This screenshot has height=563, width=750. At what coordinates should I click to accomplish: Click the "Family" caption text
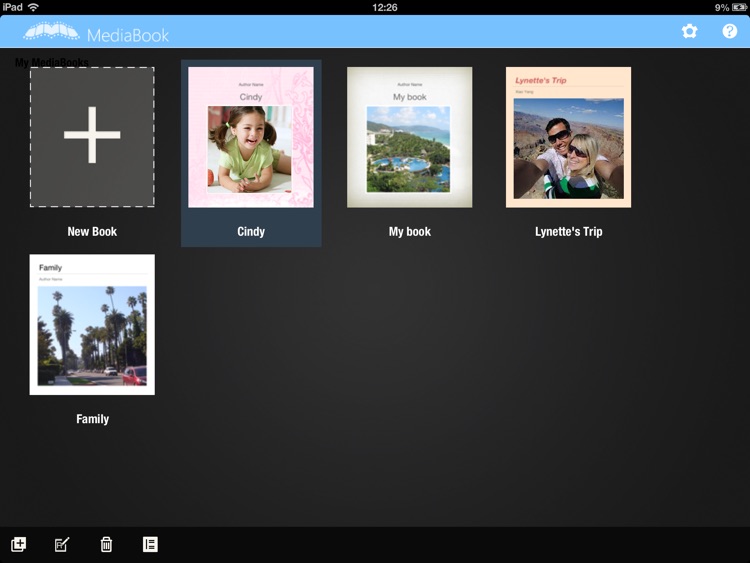pyautogui.click(x=92, y=419)
